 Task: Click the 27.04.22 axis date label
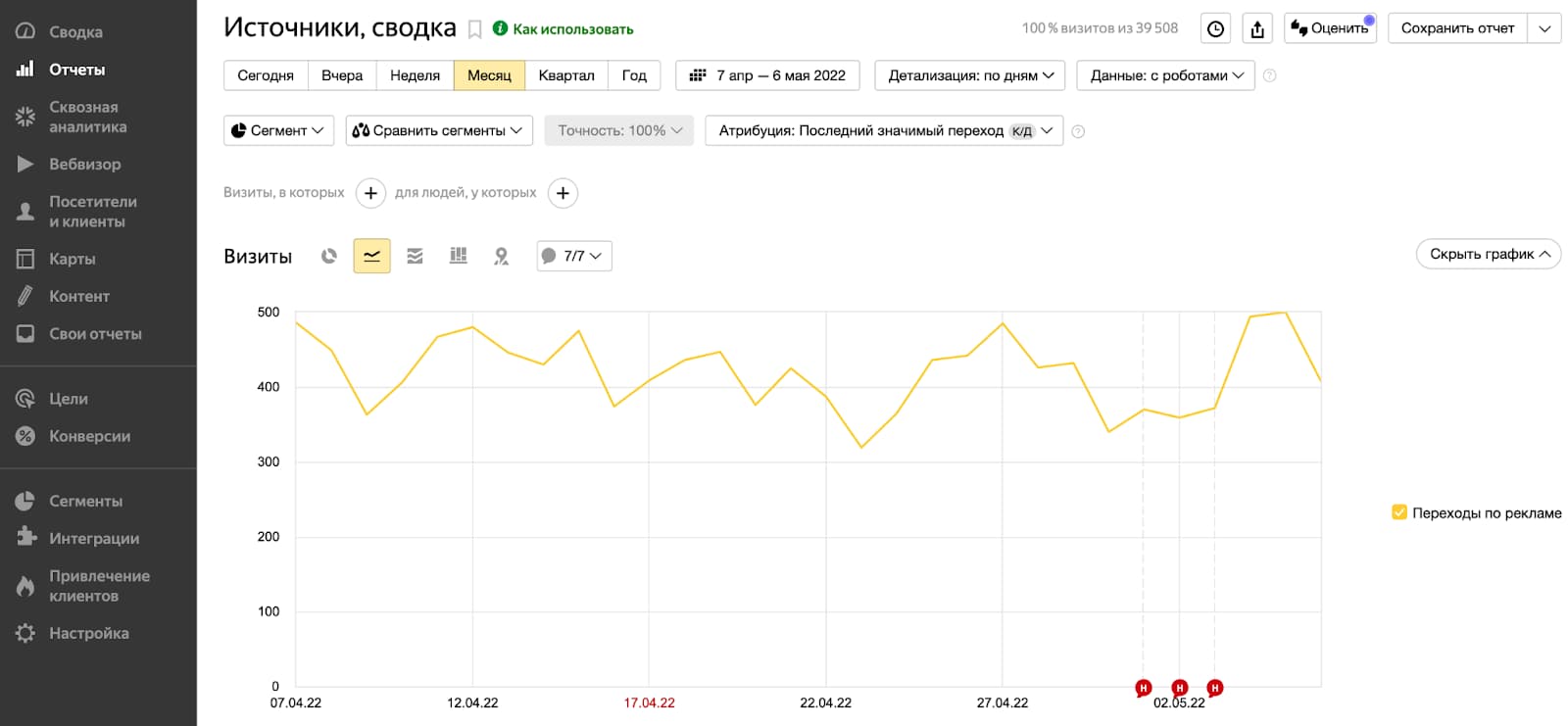click(x=1003, y=702)
